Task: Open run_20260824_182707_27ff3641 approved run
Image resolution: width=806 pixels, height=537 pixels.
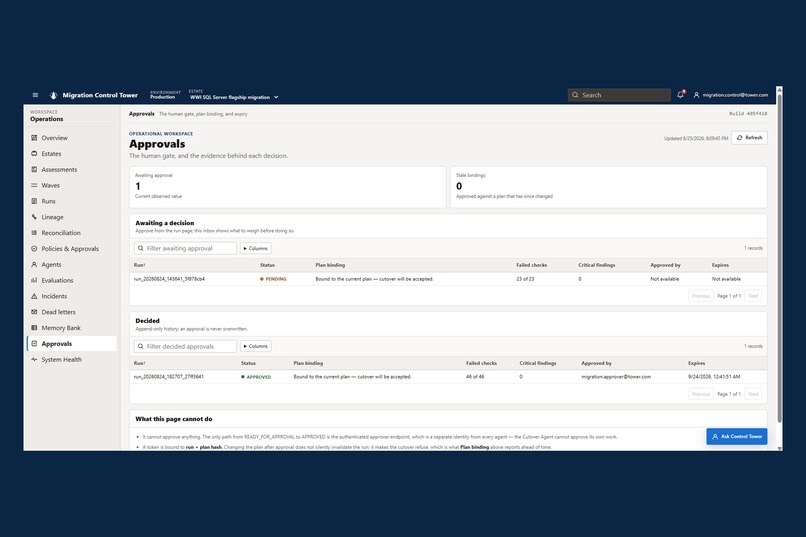Action: pyautogui.click(x=169, y=377)
